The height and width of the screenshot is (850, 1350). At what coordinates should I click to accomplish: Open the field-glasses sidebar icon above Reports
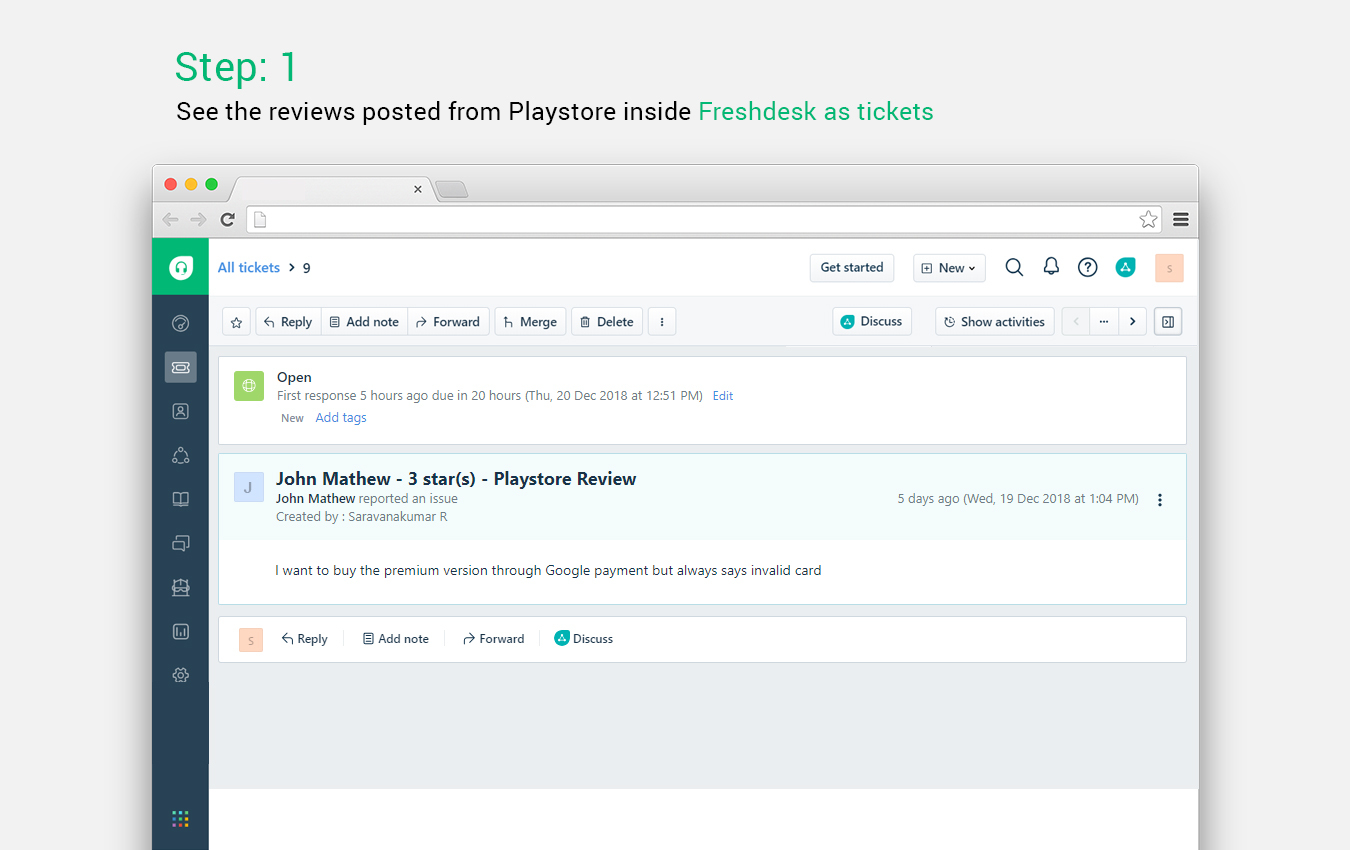180,587
